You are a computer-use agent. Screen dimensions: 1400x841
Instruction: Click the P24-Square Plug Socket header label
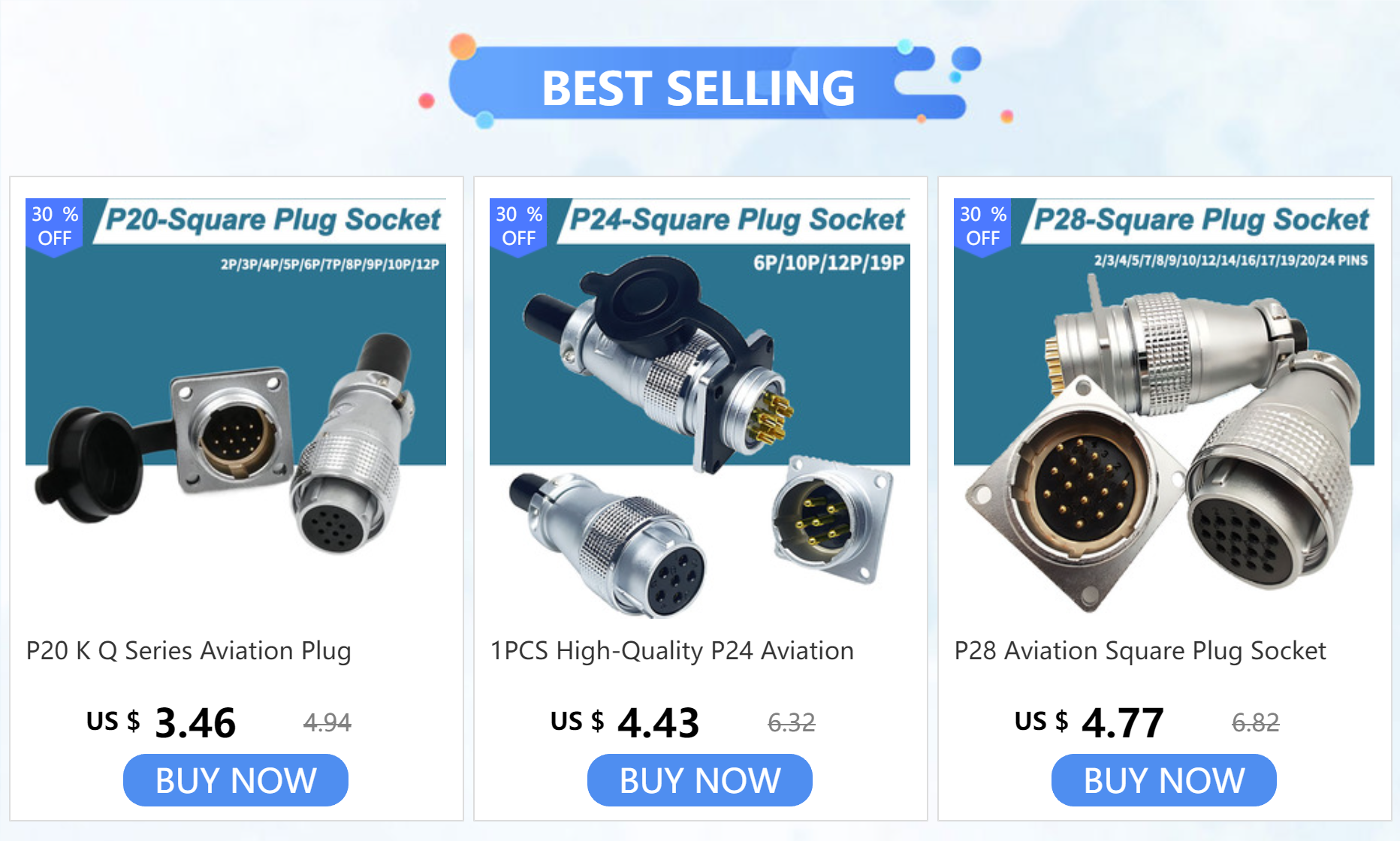coord(737,220)
